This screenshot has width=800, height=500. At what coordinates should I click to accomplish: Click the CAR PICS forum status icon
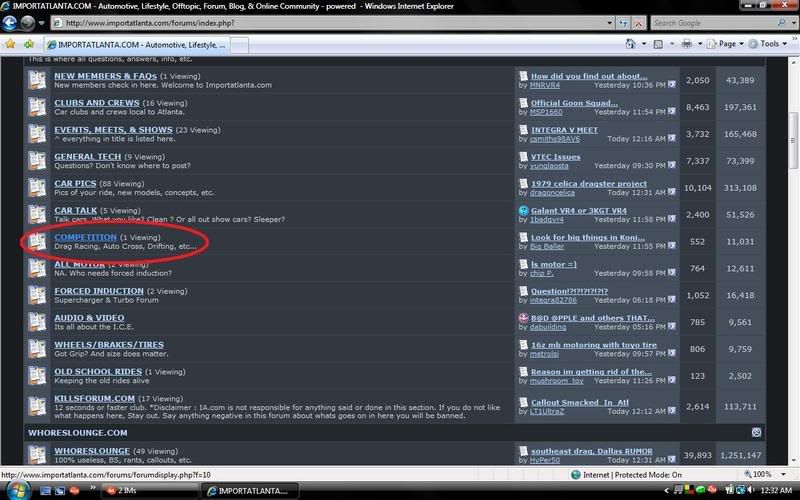(x=37, y=188)
